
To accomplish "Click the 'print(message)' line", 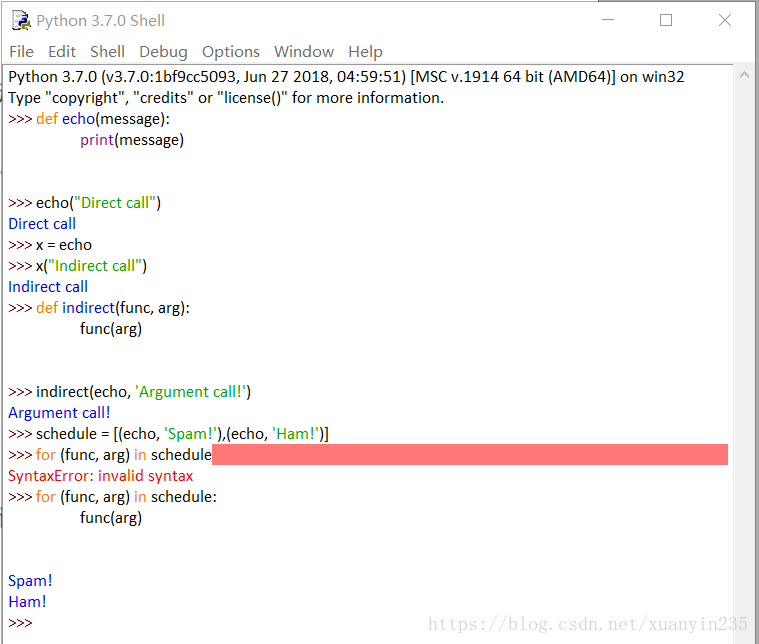I will tap(132, 140).
